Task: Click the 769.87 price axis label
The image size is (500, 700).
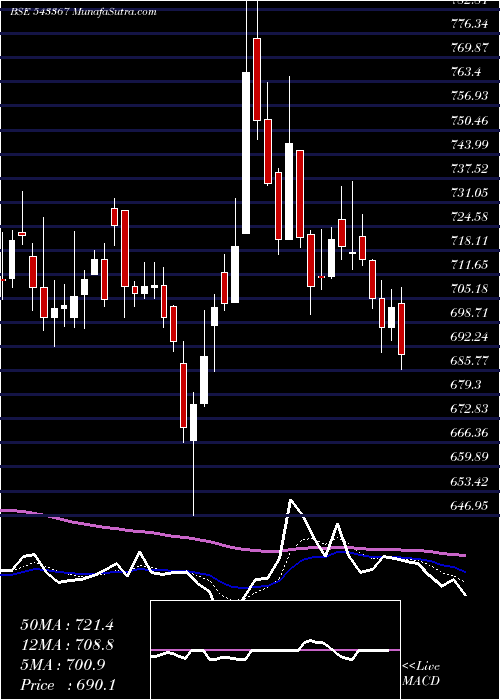Action: click(469, 48)
